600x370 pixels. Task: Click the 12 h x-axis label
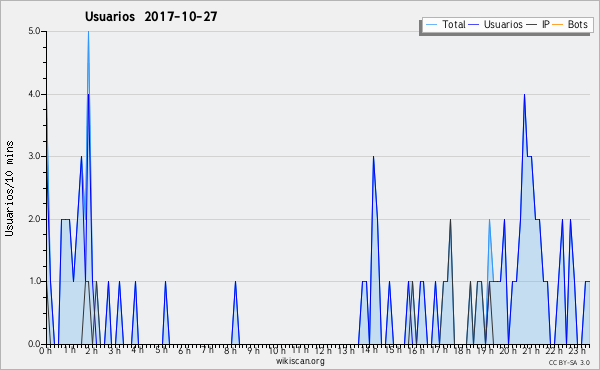(323, 350)
